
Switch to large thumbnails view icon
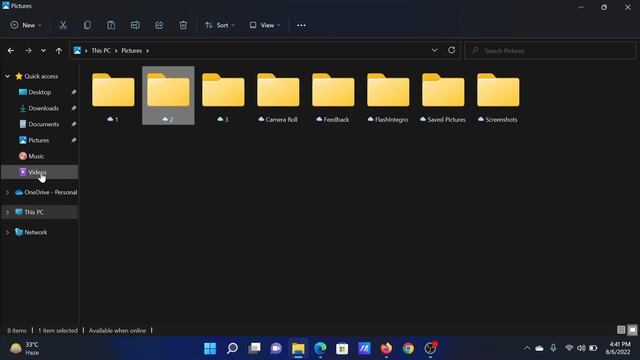pyautogui.click(x=632, y=330)
